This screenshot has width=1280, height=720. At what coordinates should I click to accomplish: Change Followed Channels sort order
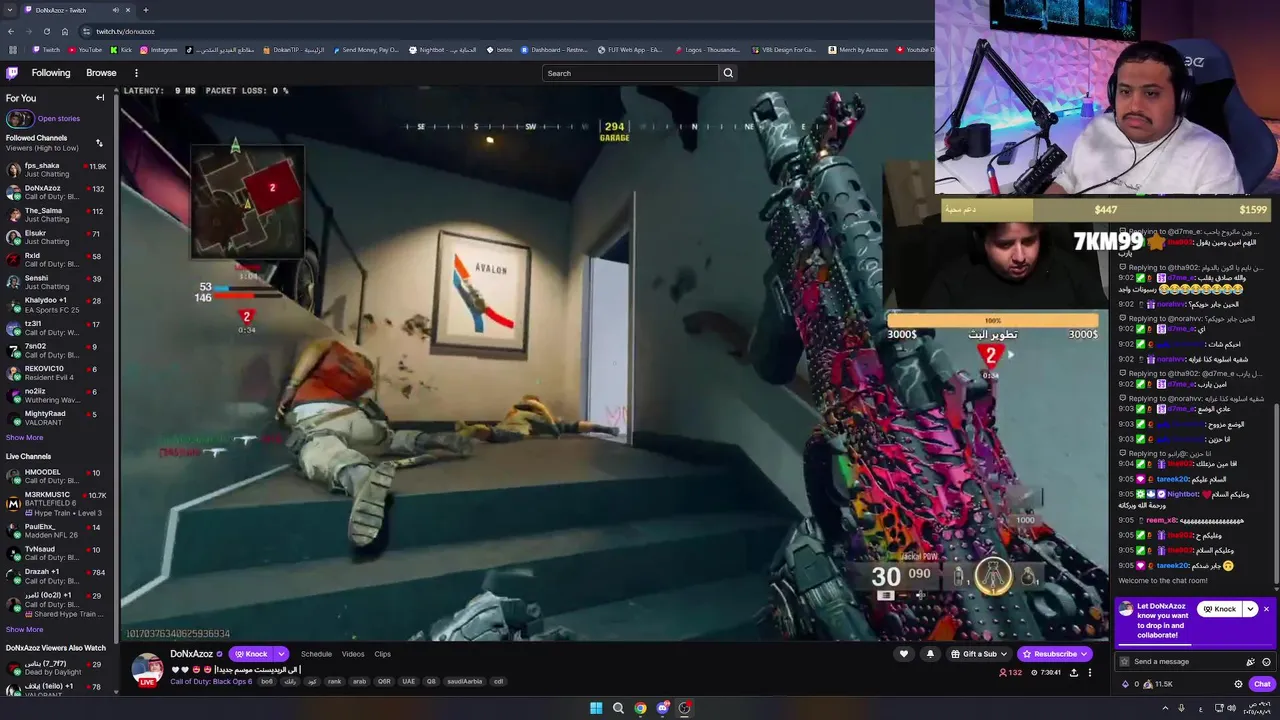click(99, 143)
